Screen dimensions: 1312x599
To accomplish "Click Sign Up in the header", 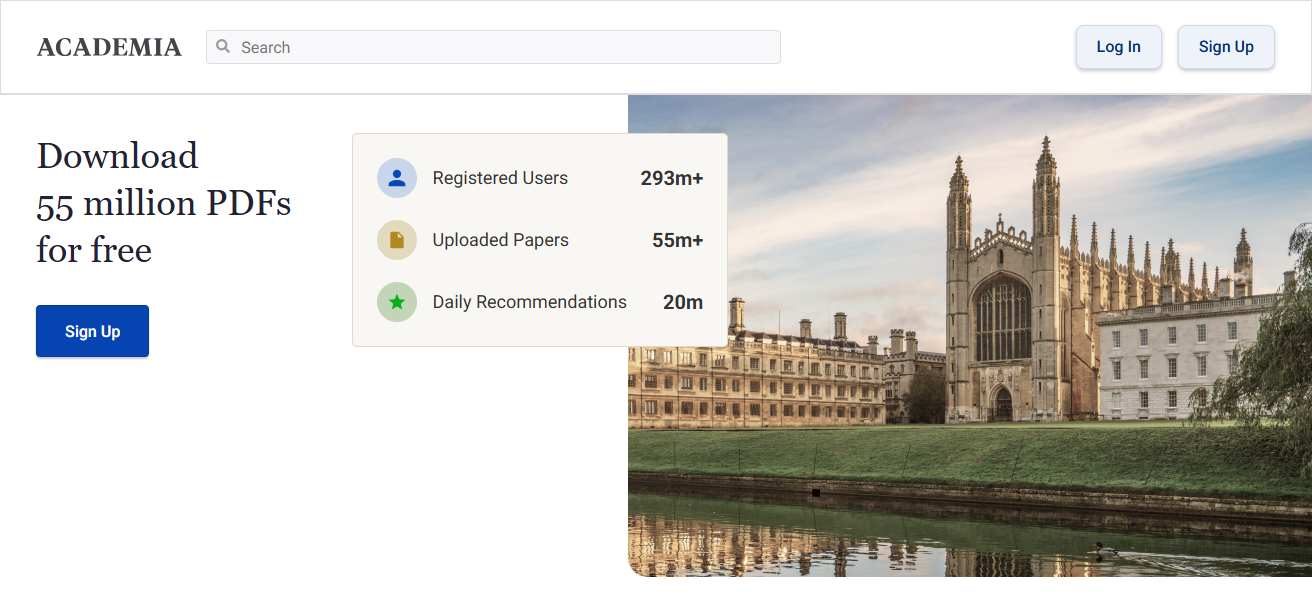I will click(1226, 47).
